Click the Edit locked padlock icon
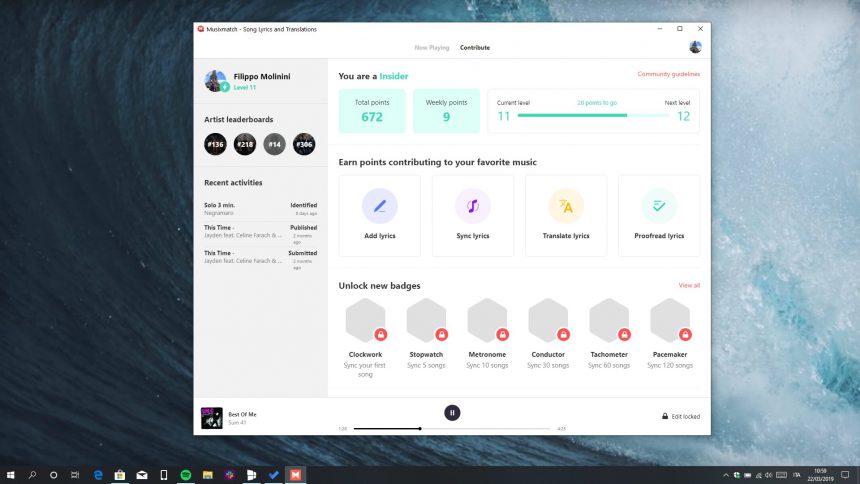This screenshot has height=484, width=860. (x=665, y=416)
